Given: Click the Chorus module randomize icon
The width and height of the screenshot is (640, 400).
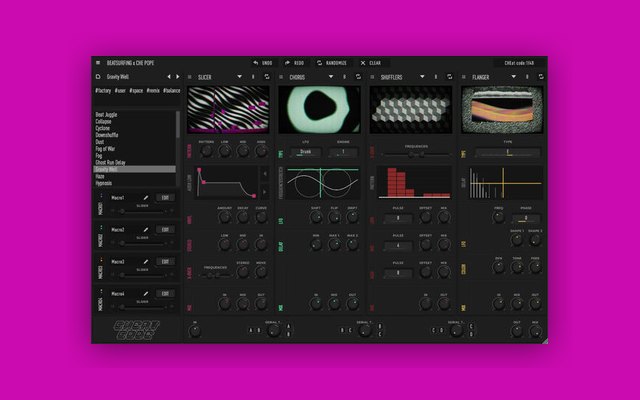Looking at the screenshot, I should tap(358, 77).
